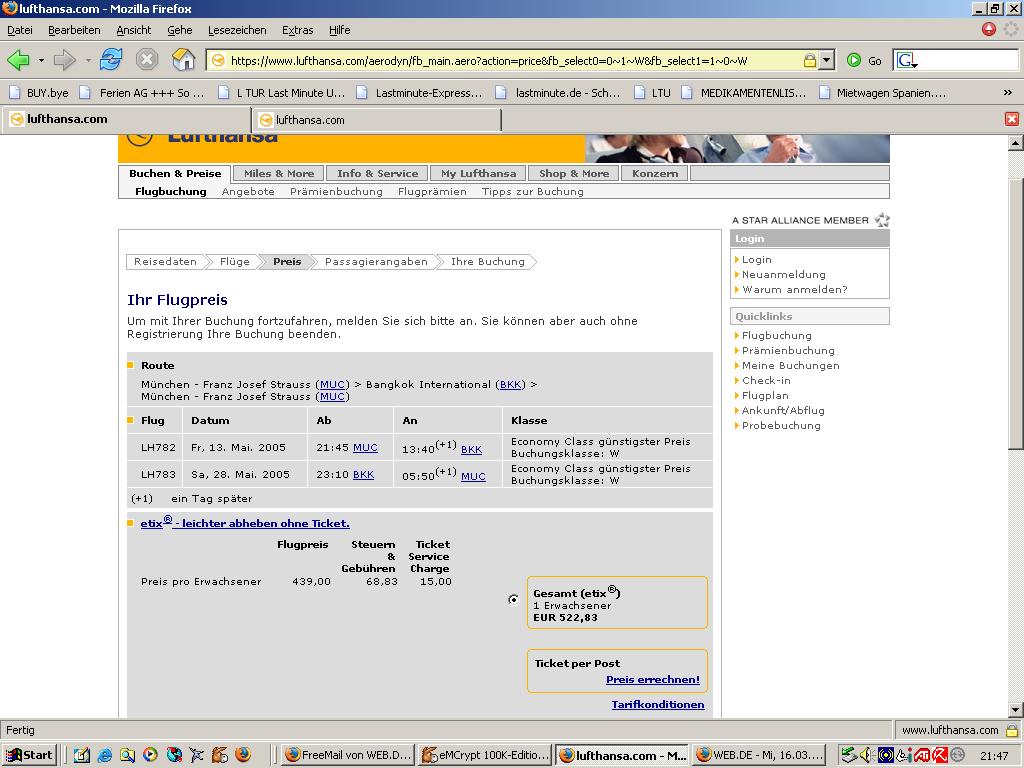Switch to the WEB.DE - Mi, 16.03 taskbar window
Screen dimensions: 1024x768
click(759, 755)
